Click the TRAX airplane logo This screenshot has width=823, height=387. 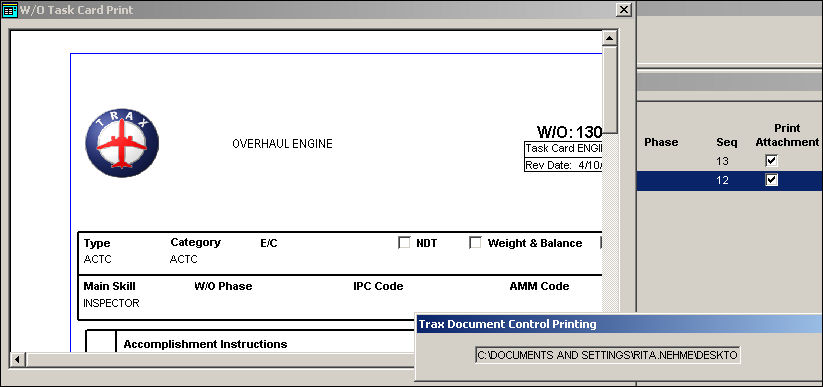[122, 143]
